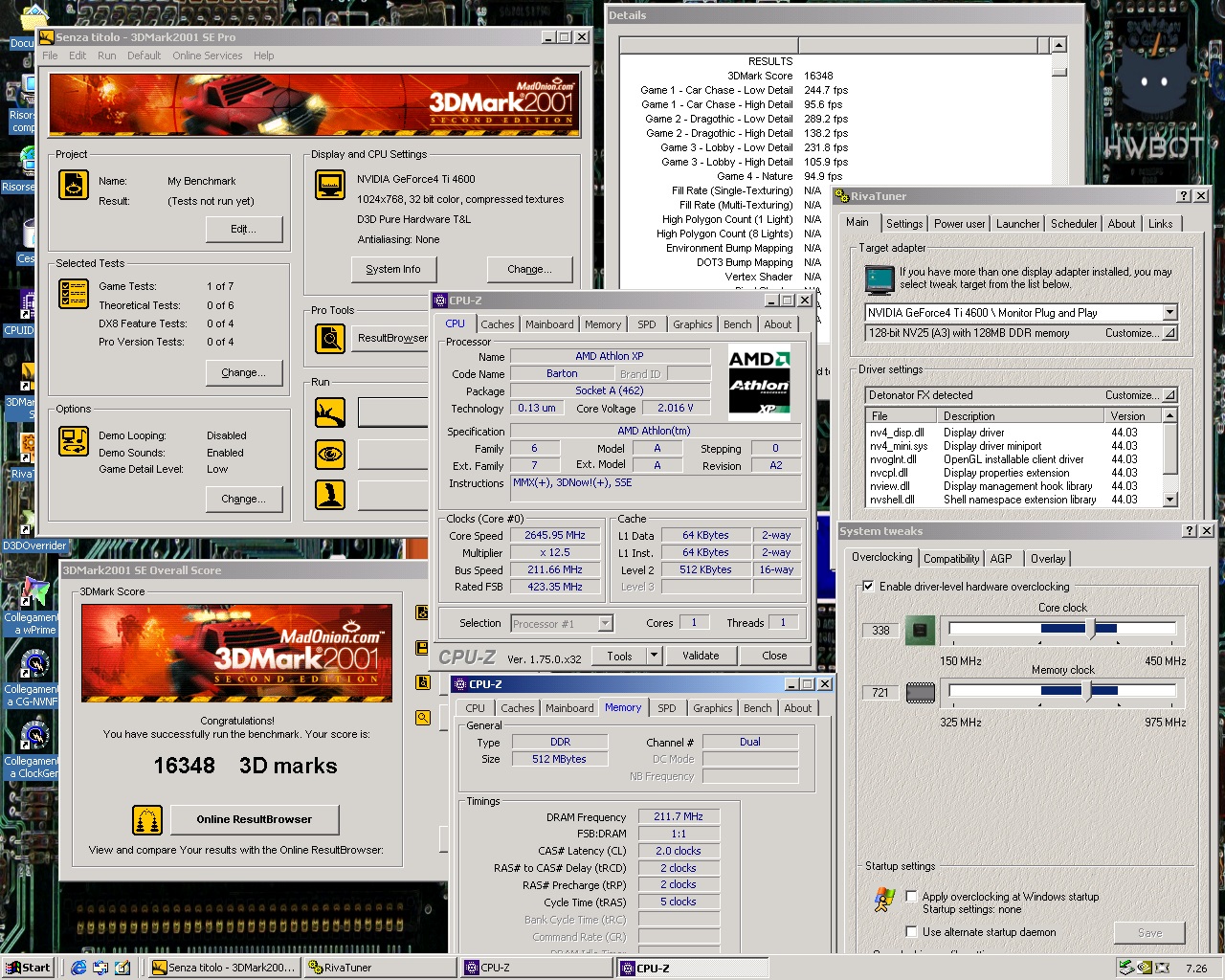Click the Online ResultBrowser button
1225x980 pixels.
click(255, 820)
